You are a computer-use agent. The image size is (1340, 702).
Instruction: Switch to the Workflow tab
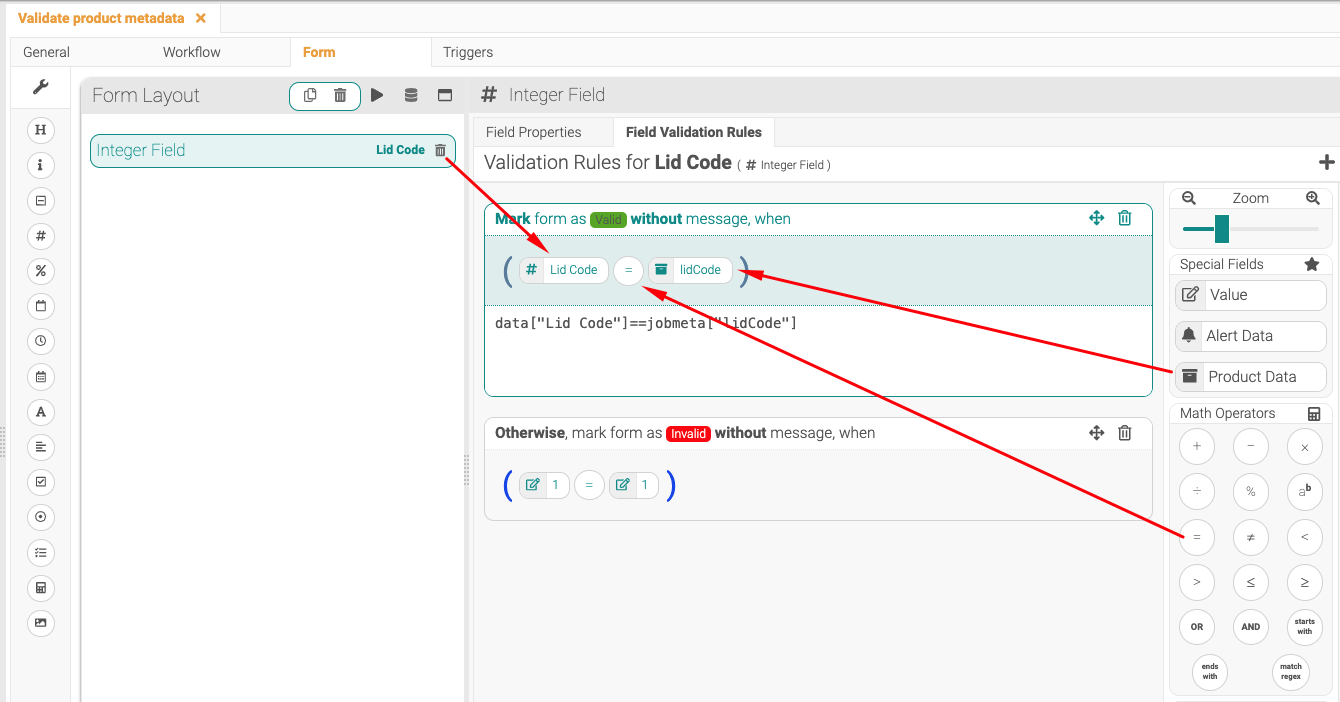coord(192,52)
